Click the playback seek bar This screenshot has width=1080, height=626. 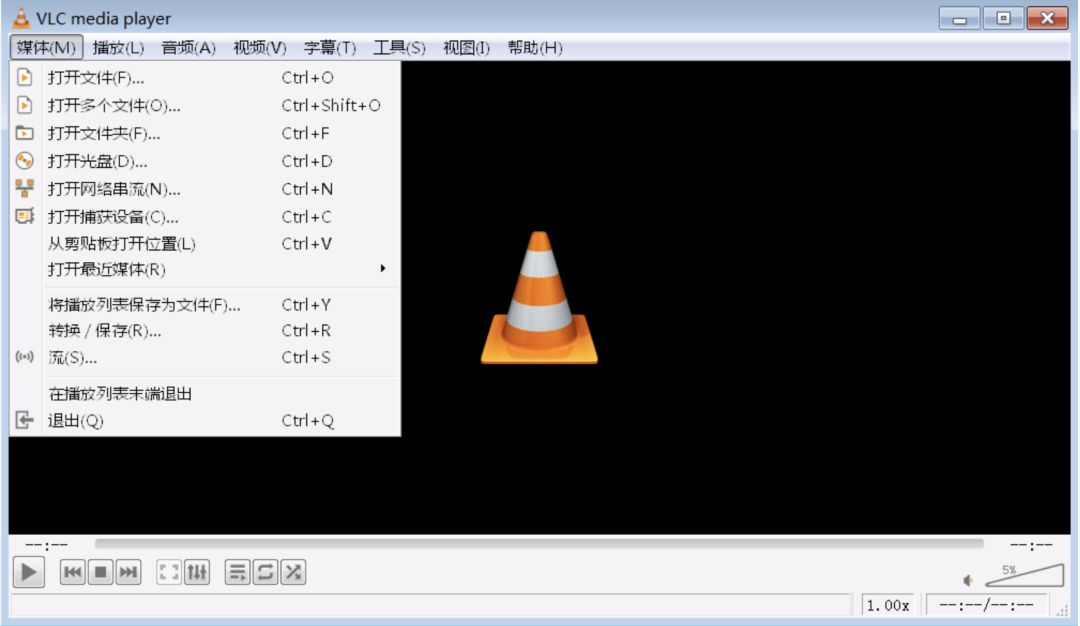[539, 544]
